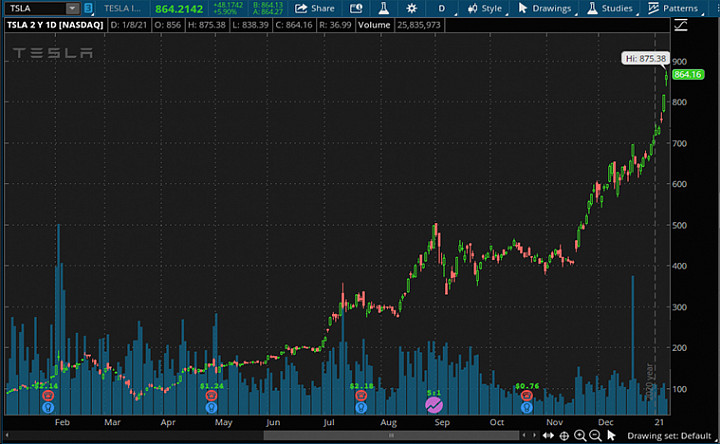This screenshot has height=444, width=720.
Task: Select the pan arrows tool in bottom bar
Action: pos(548,435)
